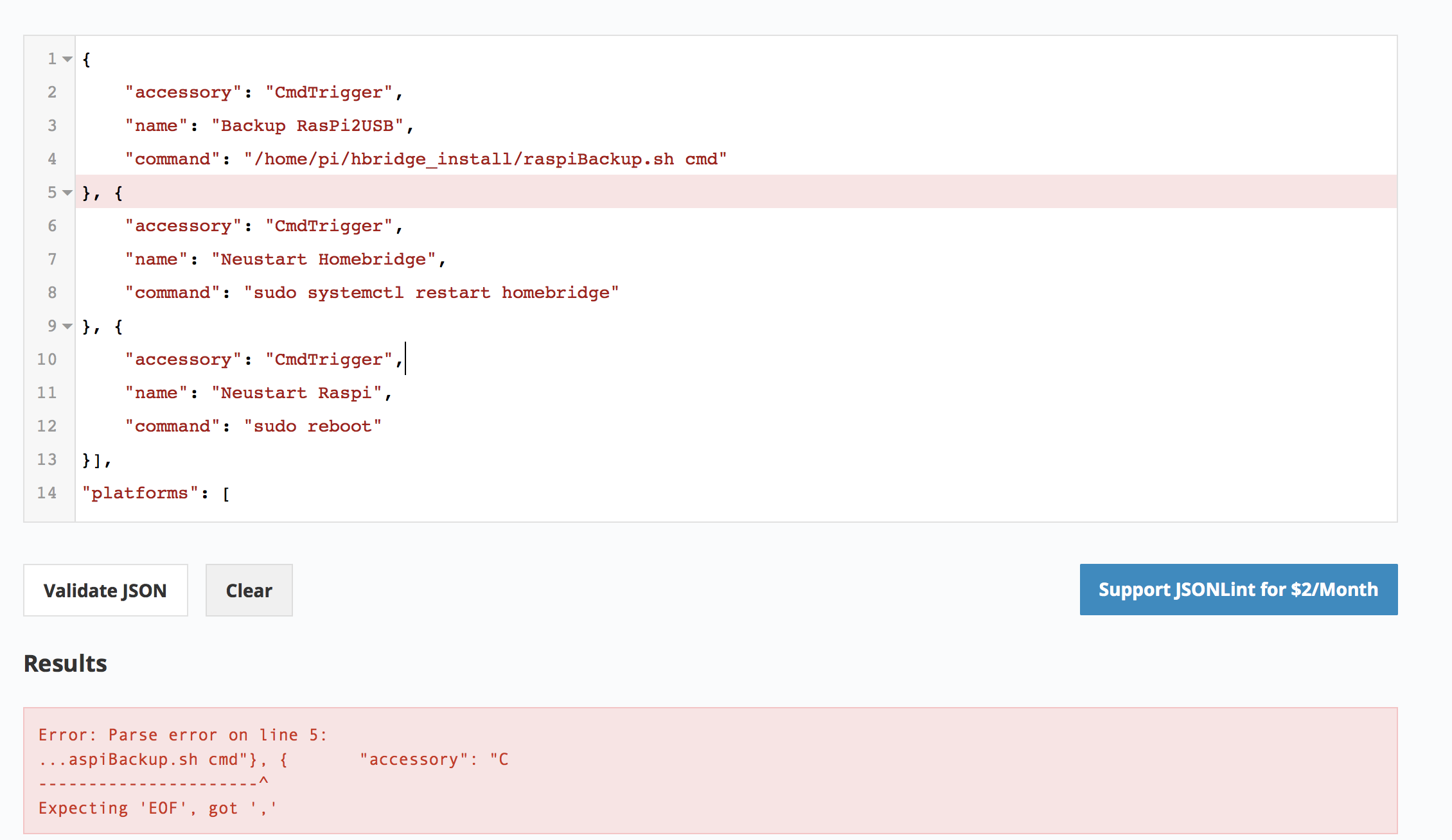Collapse the fold arrow on line 9
This screenshot has width=1452, height=840.
coord(67,326)
